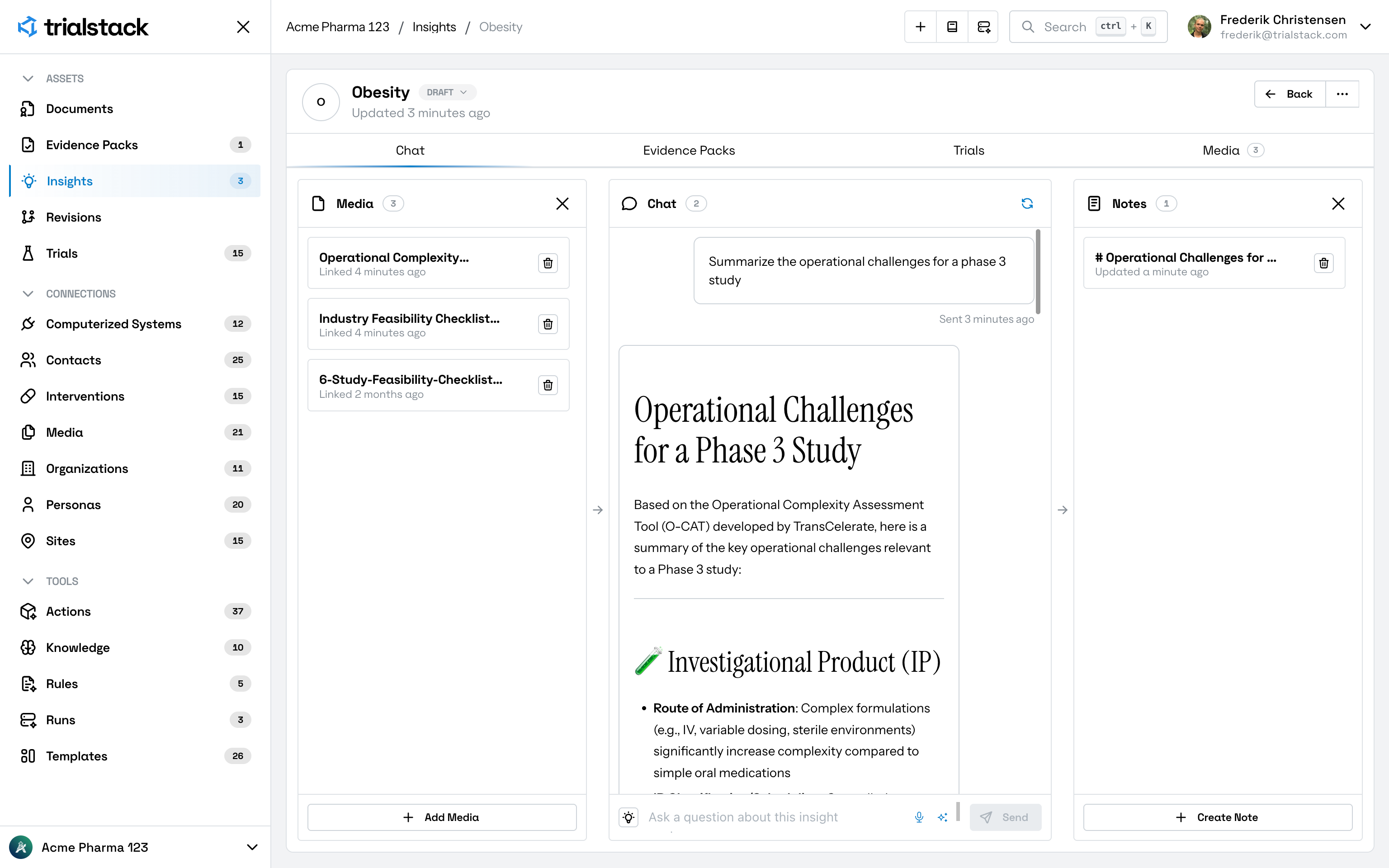This screenshot has height=868, width=1389.
Task: Open Runs in the tools section
Action: [136, 720]
